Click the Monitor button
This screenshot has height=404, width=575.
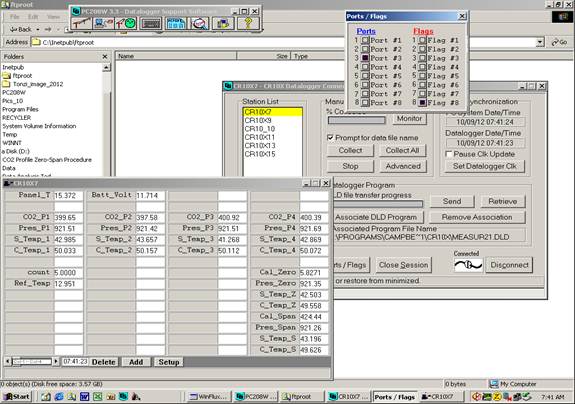pyautogui.click(x=409, y=118)
